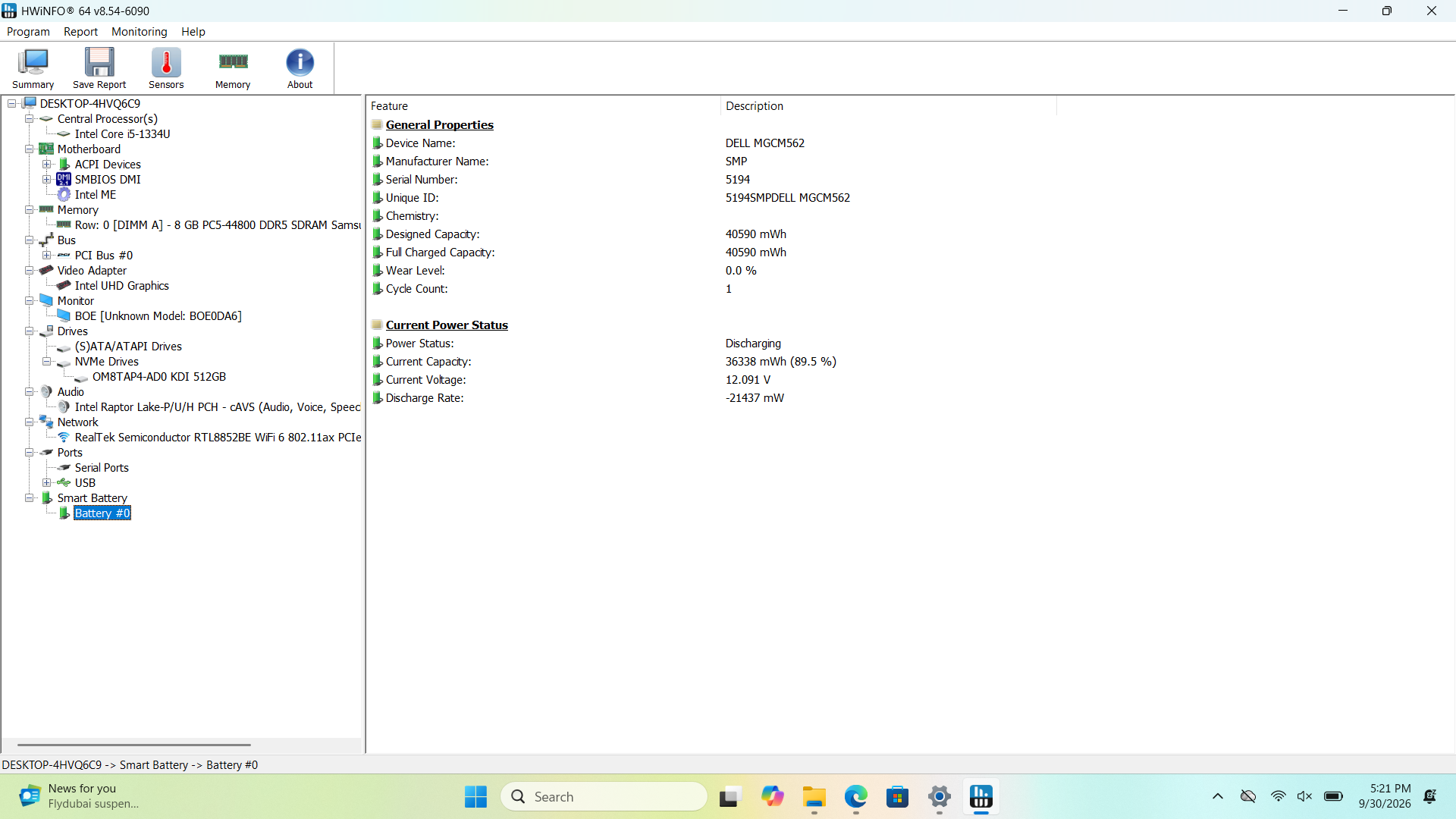
Task: Collapse the Central Processor(s) branch
Action: coord(29,119)
